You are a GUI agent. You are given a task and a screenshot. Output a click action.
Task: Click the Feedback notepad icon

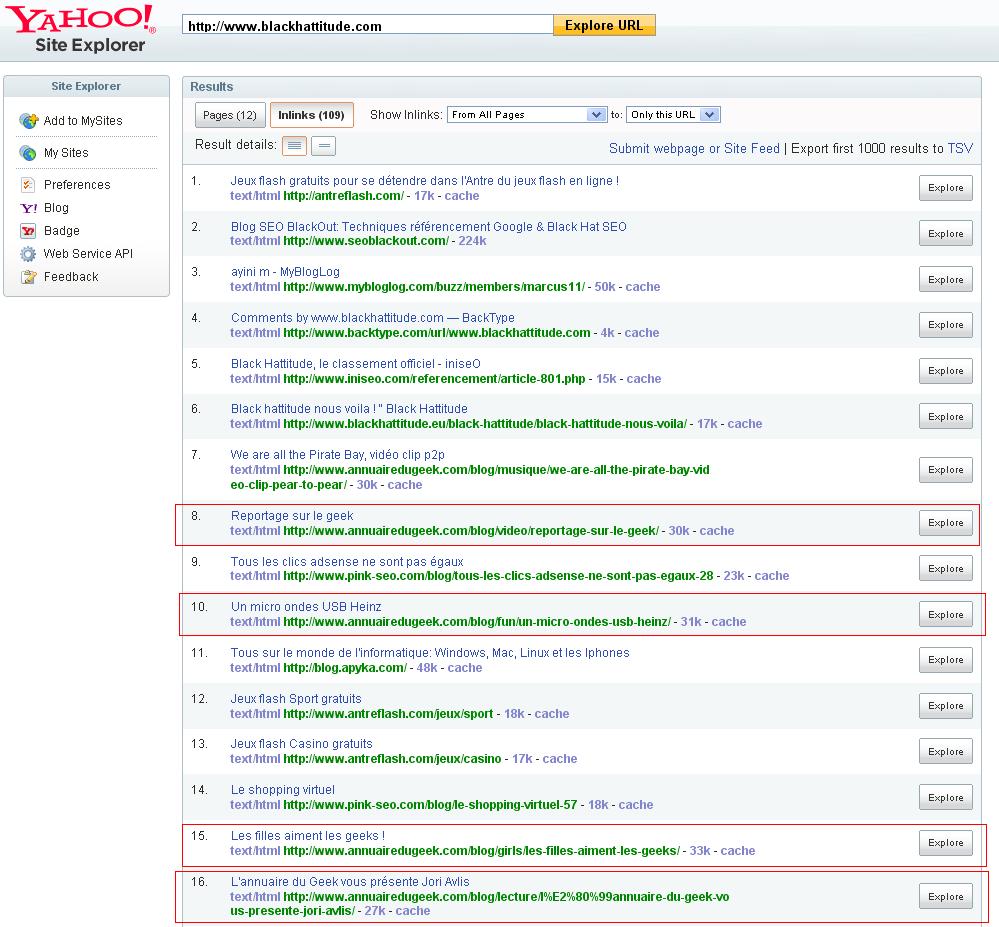[28, 277]
